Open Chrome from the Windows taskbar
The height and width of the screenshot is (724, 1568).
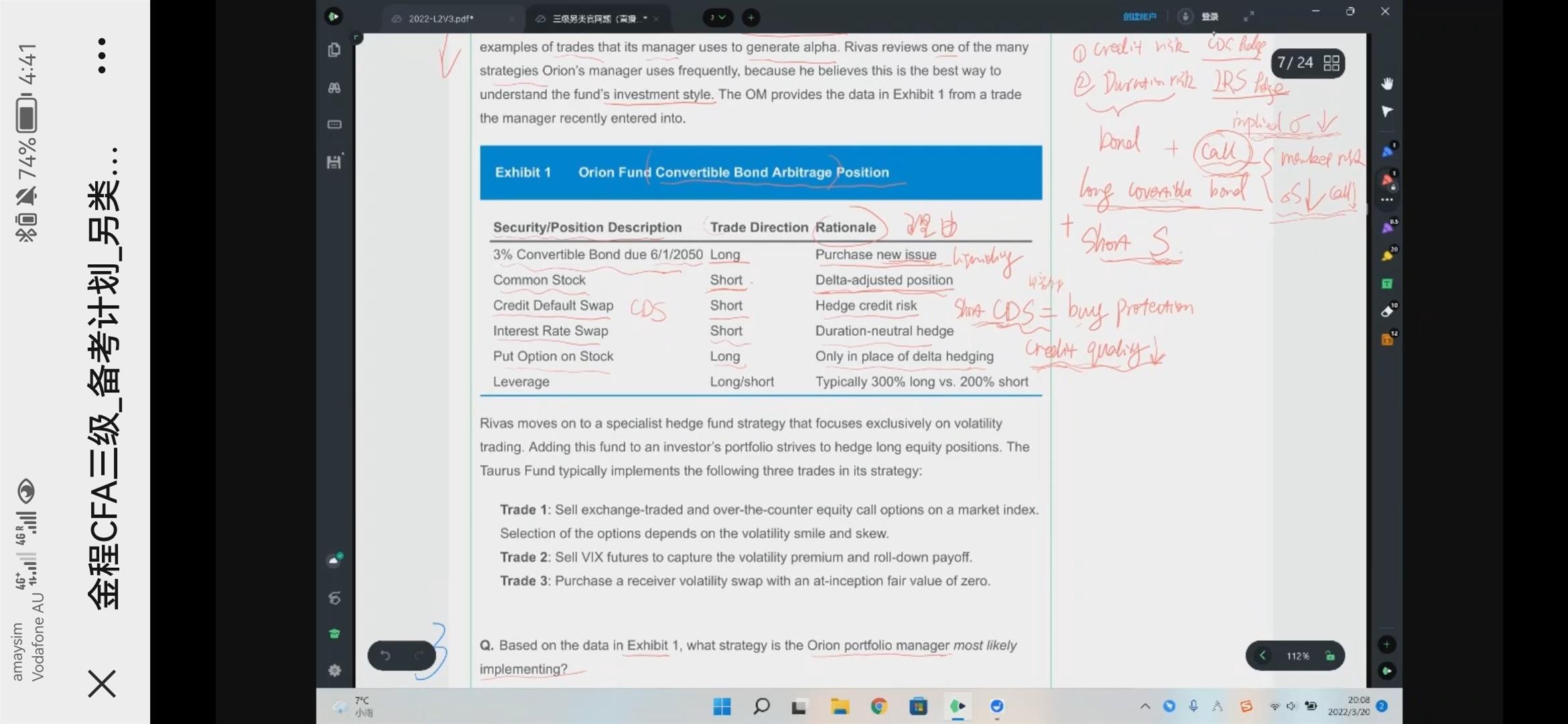click(879, 706)
